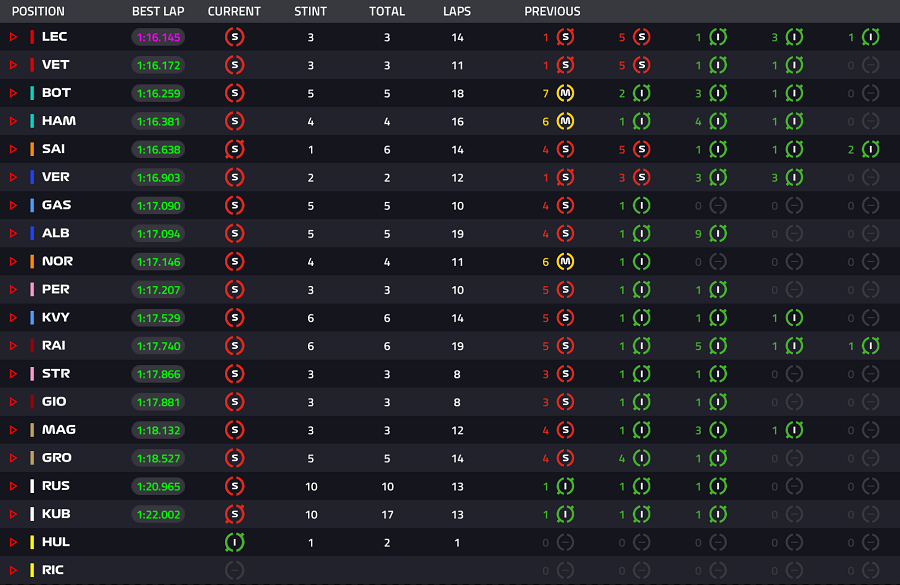Select BOT's 2-lap intermediate tyre icon
Viewport: 900px width, 585px height.
coord(642,93)
